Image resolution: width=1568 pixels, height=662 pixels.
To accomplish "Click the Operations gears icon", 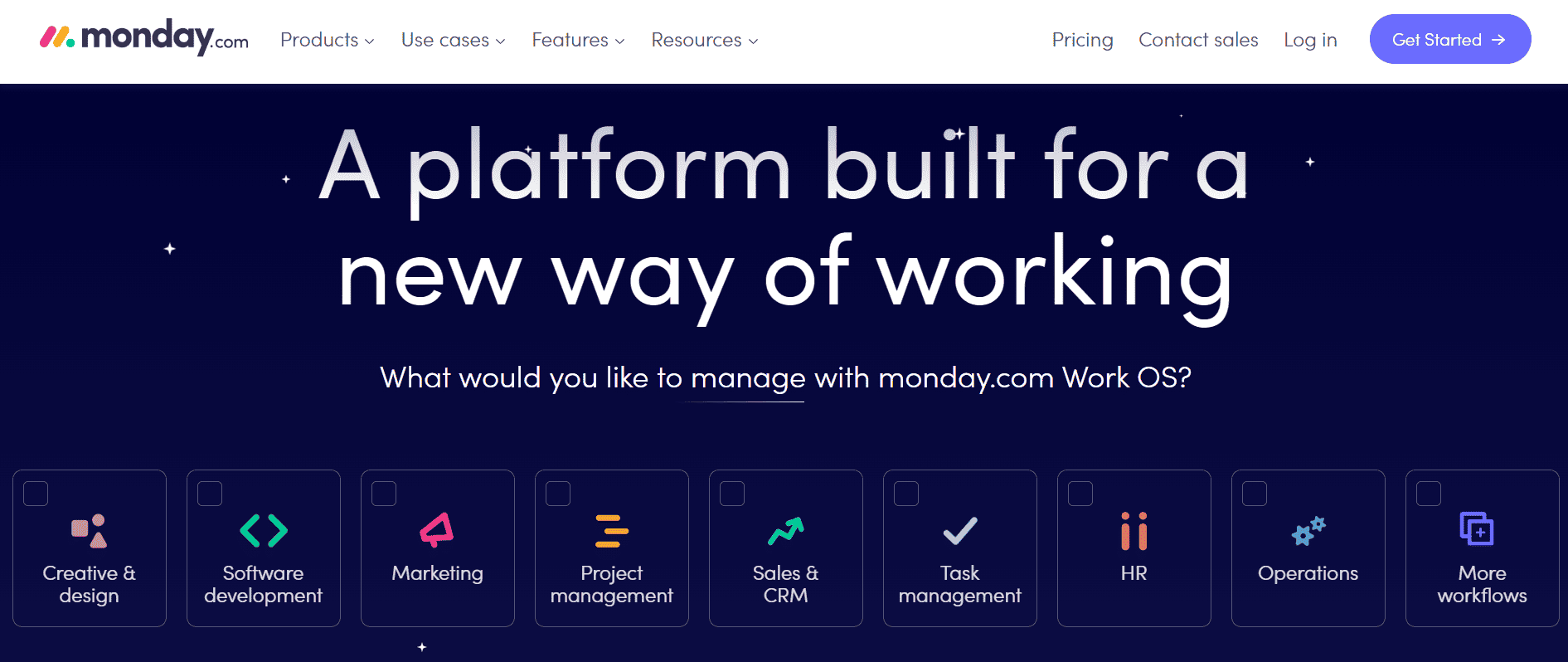I will point(1308,531).
